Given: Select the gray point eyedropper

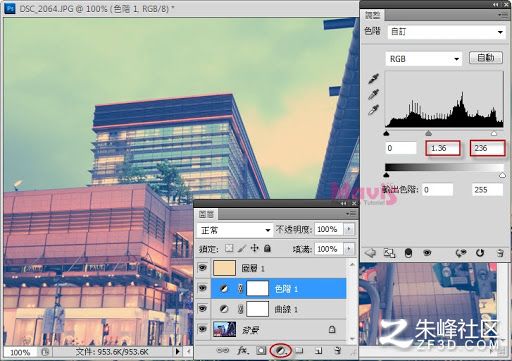Looking at the screenshot, I should click(x=374, y=94).
